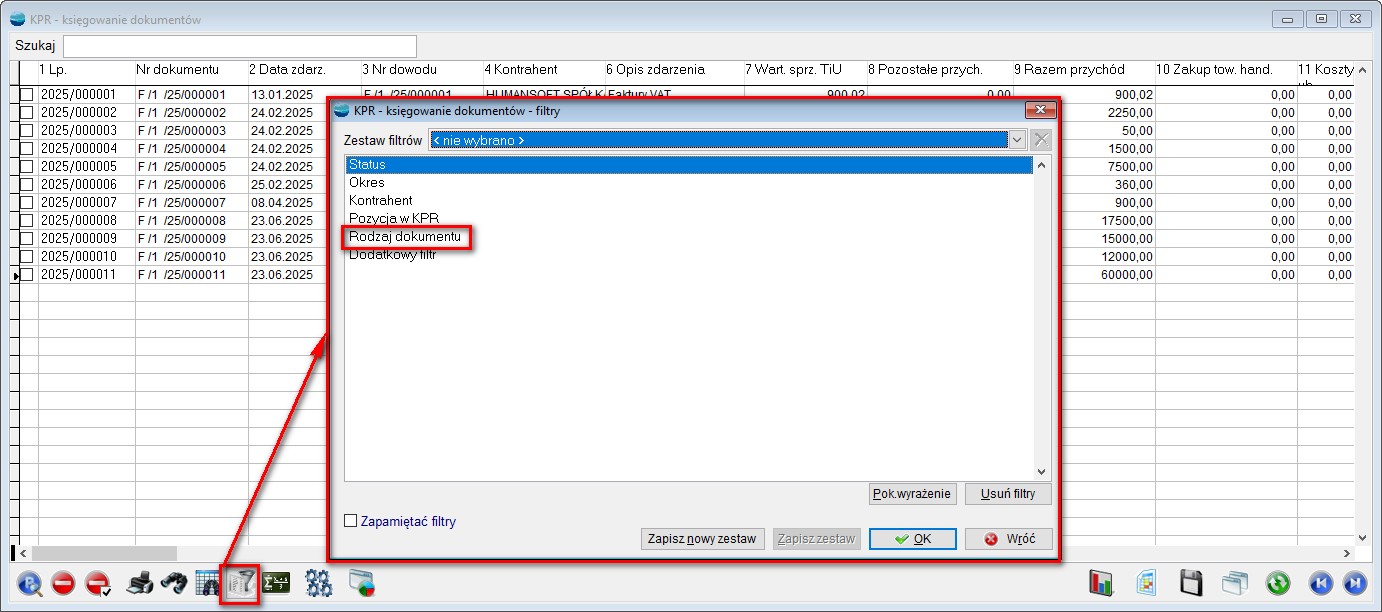The width and height of the screenshot is (1382, 612).
Task: Click the Usuń filtry button
Action: tap(1007, 494)
